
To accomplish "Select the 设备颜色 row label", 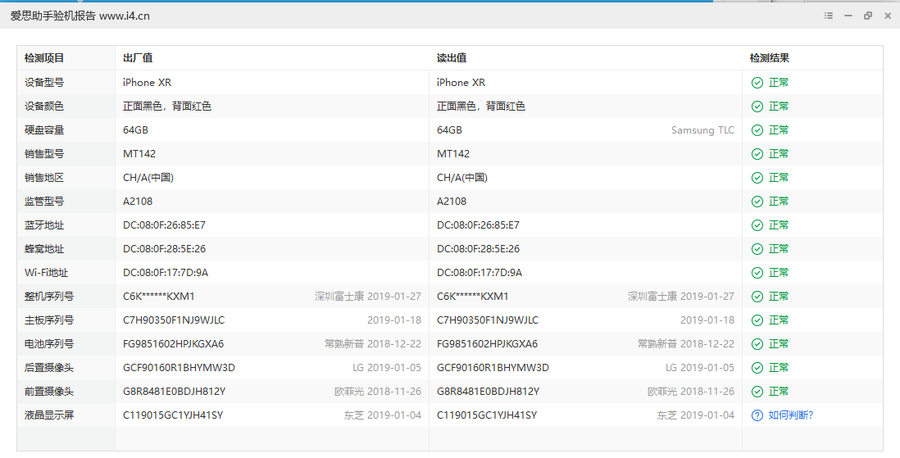I will pyautogui.click(x=44, y=106).
